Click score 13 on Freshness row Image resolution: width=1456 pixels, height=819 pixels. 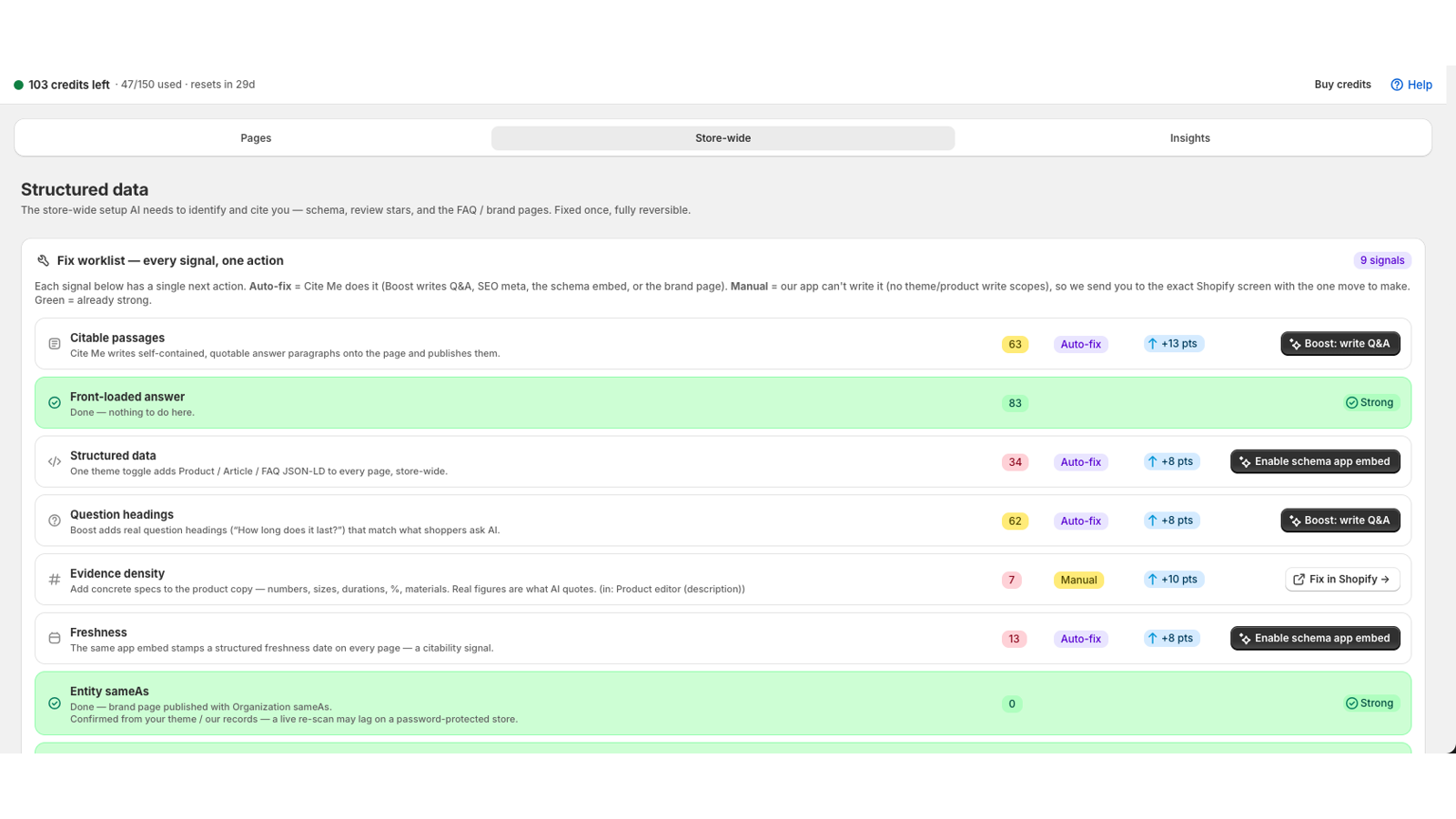pyautogui.click(x=1014, y=639)
